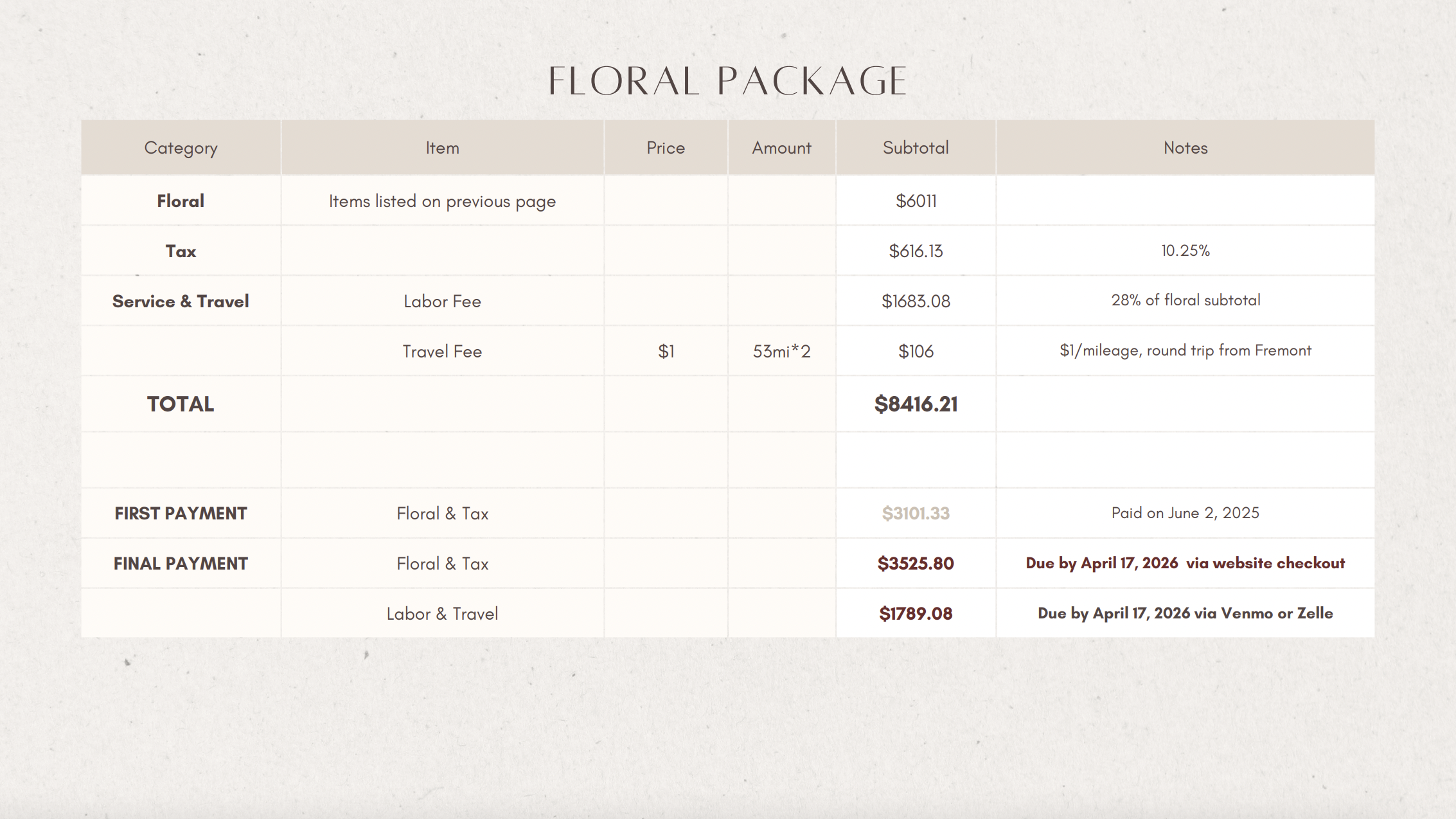Click the 28% of floral subtotal note
The width and height of the screenshot is (1456, 819).
pyautogui.click(x=1185, y=300)
